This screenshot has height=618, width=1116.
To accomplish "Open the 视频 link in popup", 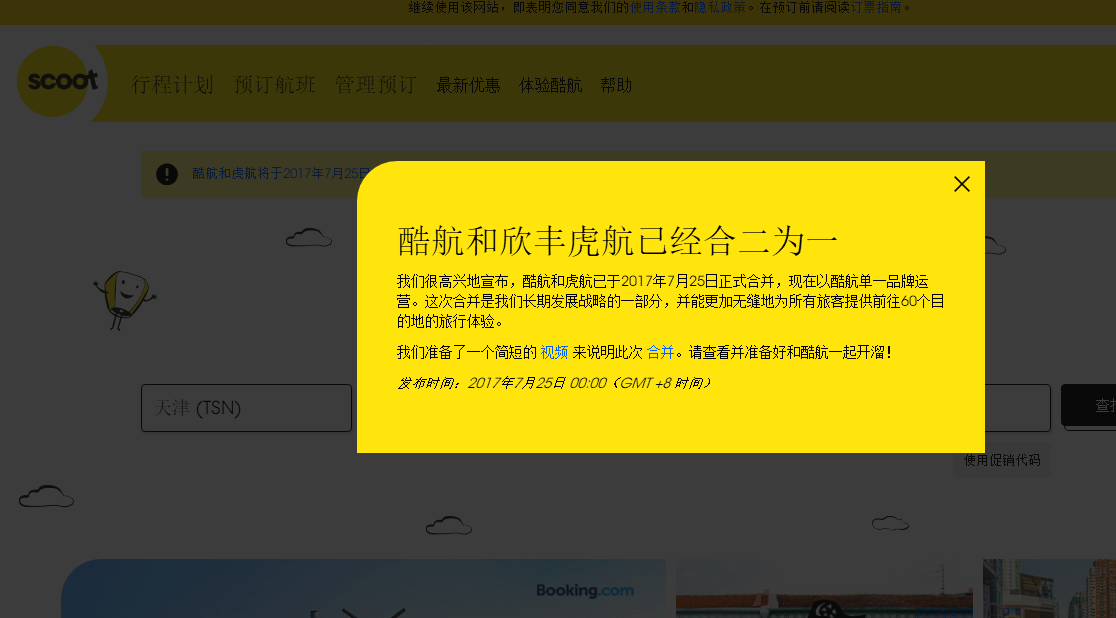I will click(554, 352).
